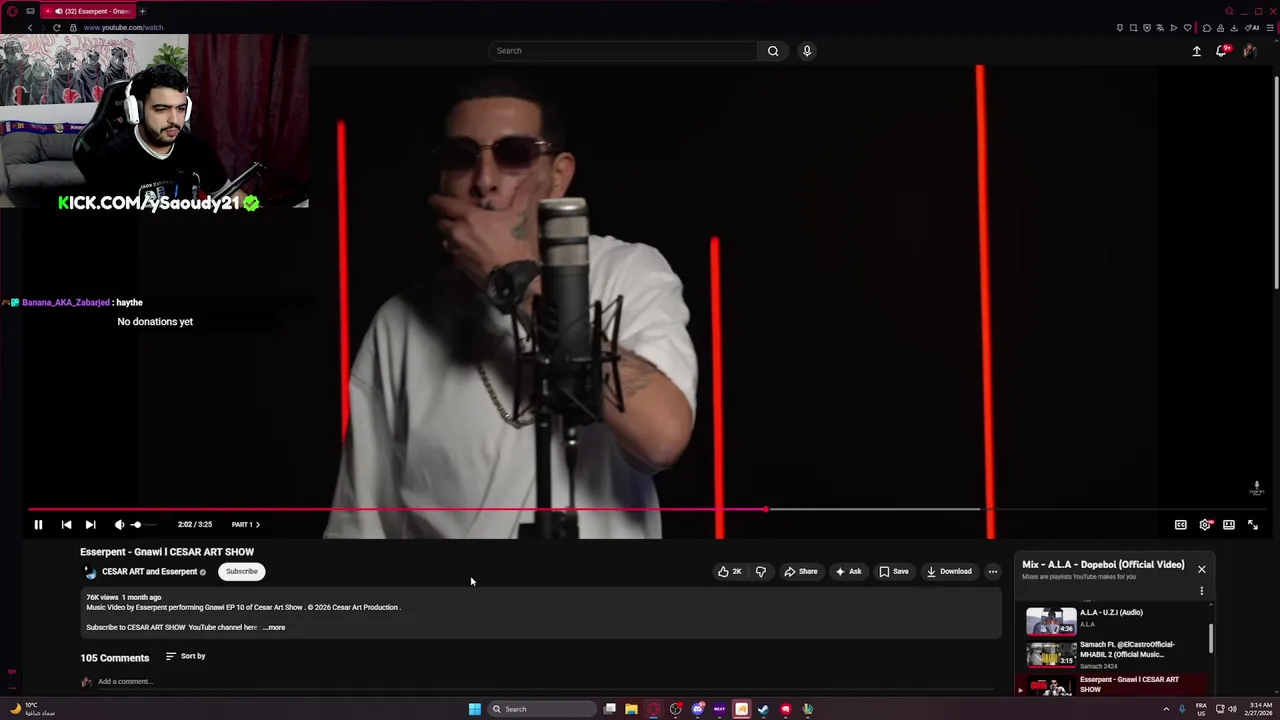Screen dimensions: 1280x720
Task: Open browser downloads icon
Action: [x=1234, y=28]
